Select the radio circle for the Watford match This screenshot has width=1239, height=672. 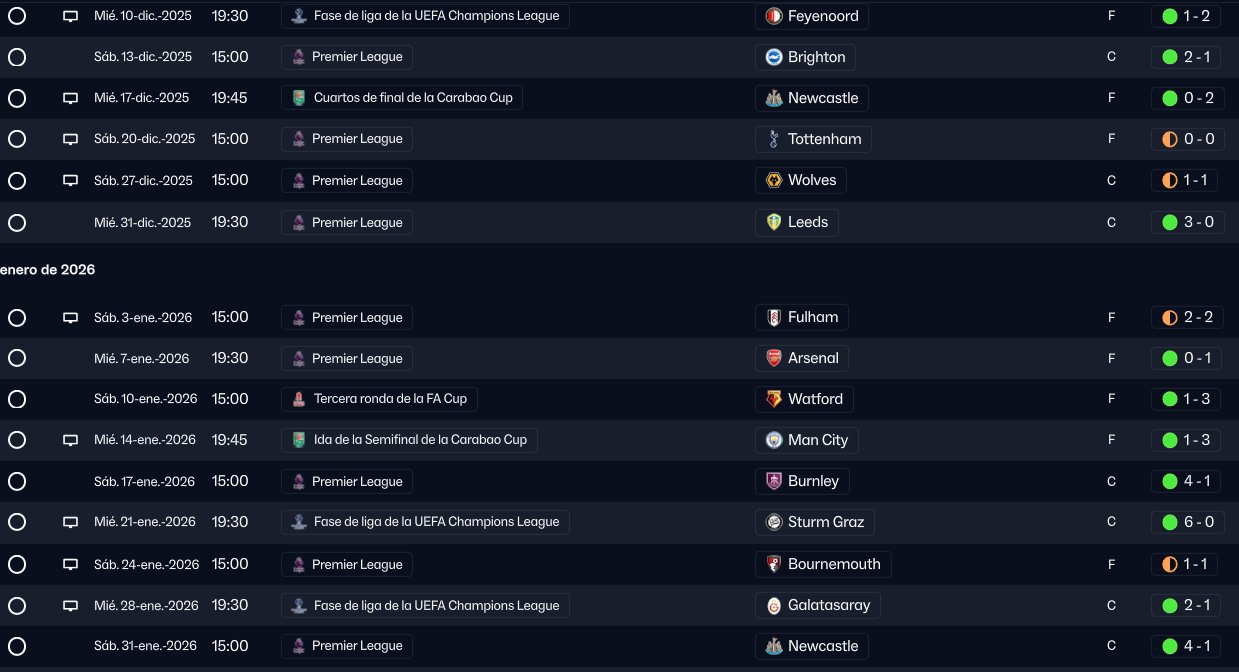point(17,399)
